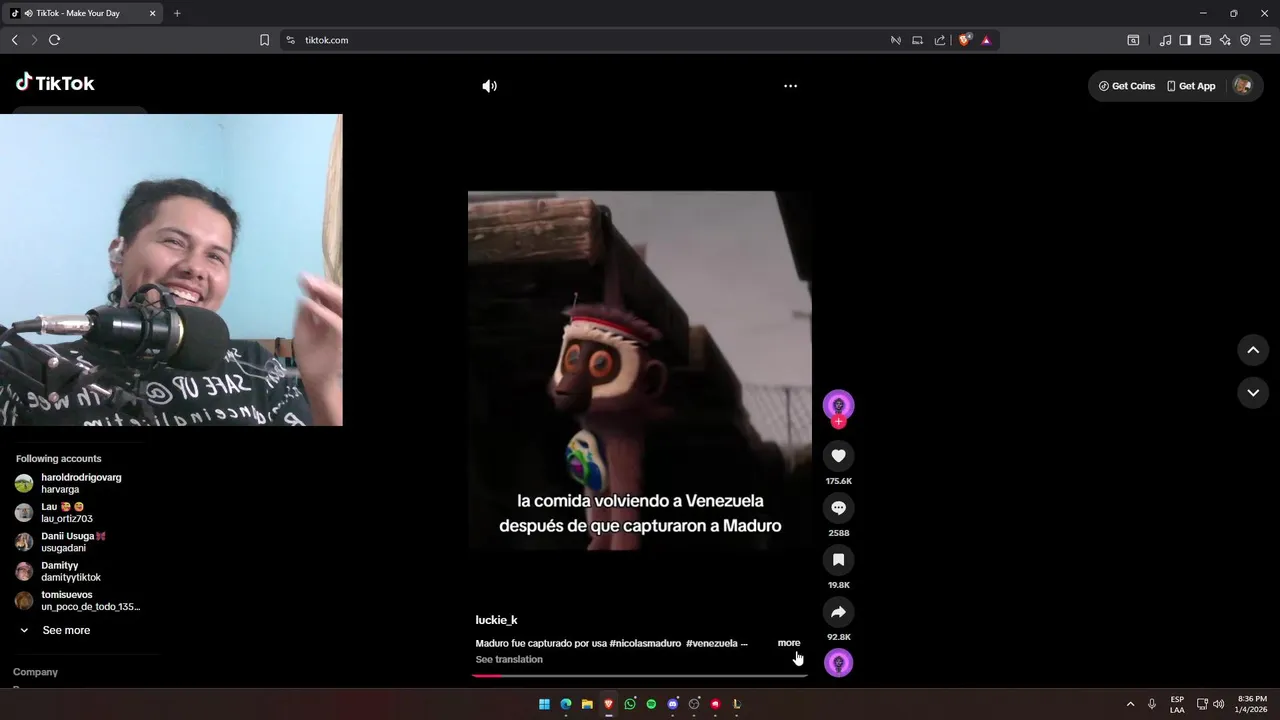Open a new browser tab

pos(177,13)
